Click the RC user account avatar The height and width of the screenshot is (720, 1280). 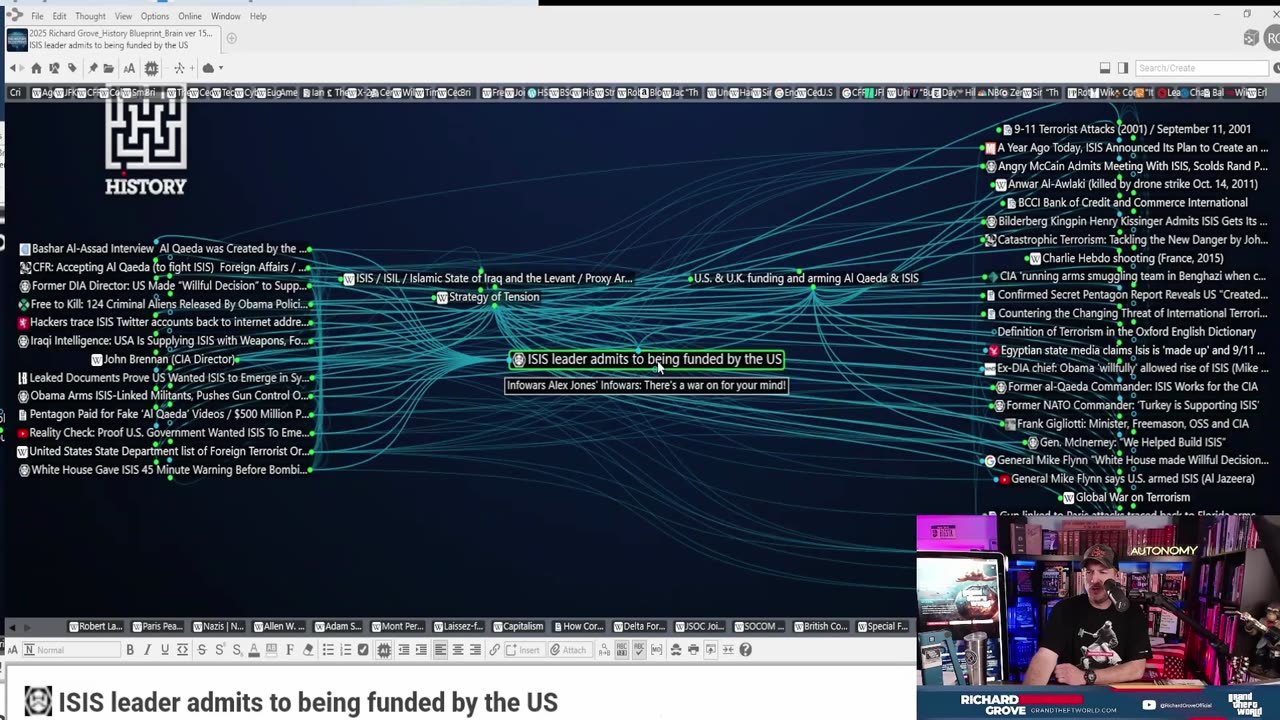(1272, 38)
